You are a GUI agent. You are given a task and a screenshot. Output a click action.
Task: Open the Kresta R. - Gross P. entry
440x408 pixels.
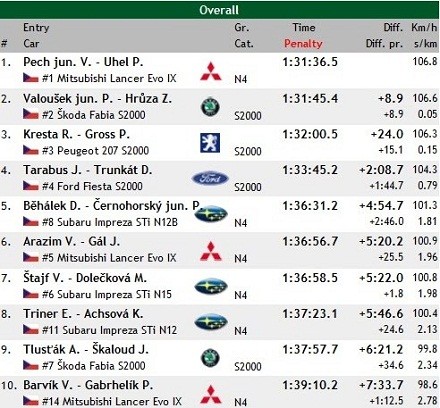(76, 134)
